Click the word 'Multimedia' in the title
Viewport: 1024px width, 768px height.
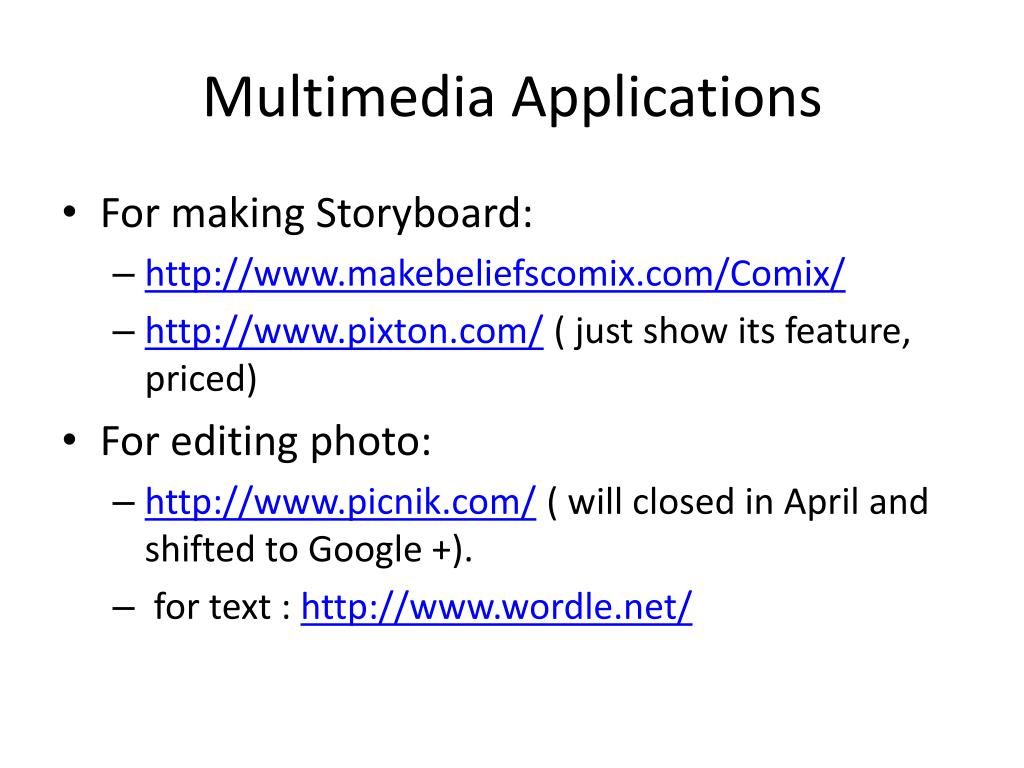[x=349, y=97]
